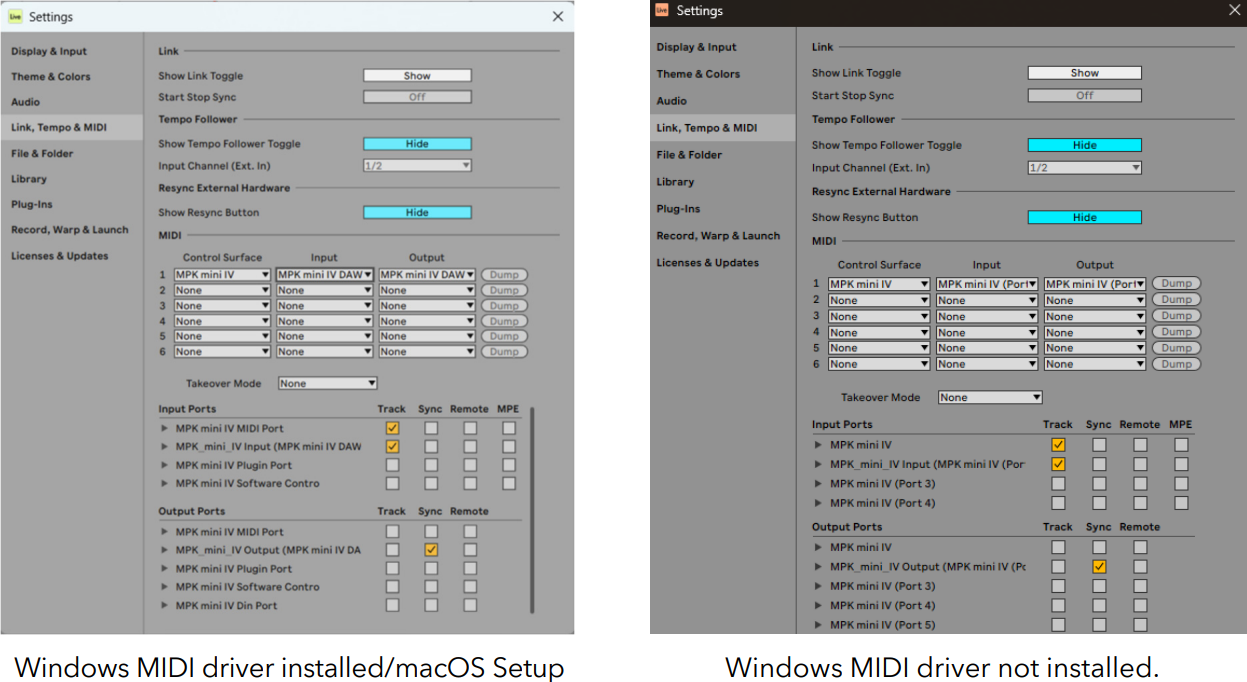Enable MPE for MPK mini IV MIDI Port input
The width and height of the screenshot is (1247, 682).
(509, 428)
